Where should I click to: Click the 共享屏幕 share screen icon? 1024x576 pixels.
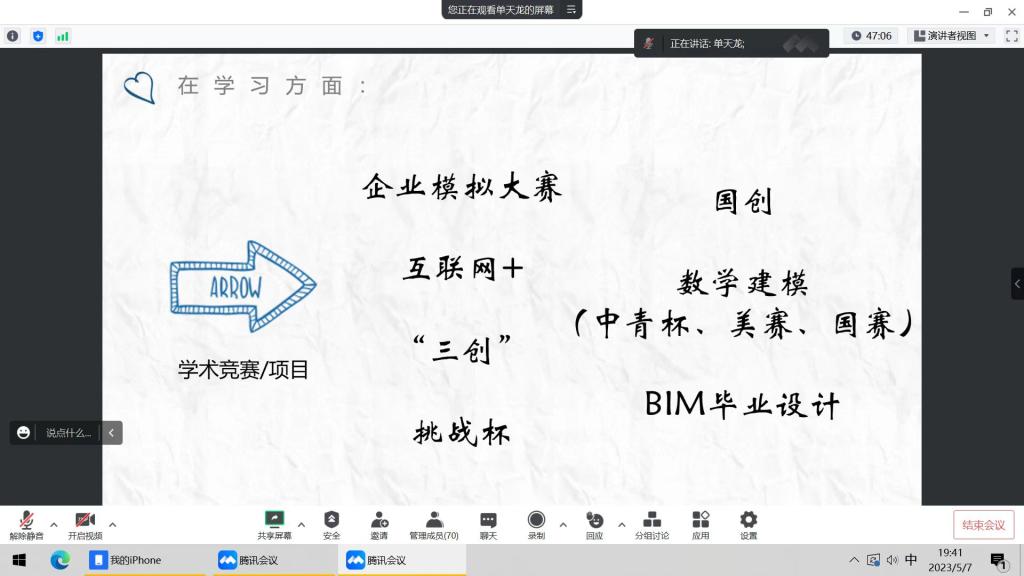click(x=274, y=524)
